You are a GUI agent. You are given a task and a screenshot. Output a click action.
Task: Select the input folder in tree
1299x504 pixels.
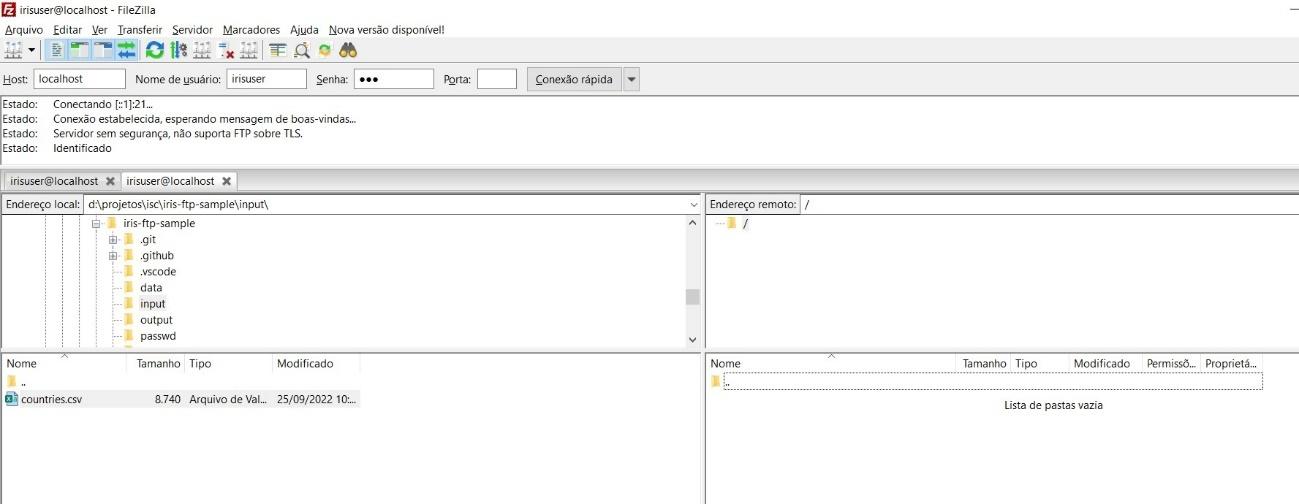click(x=153, y=304)
